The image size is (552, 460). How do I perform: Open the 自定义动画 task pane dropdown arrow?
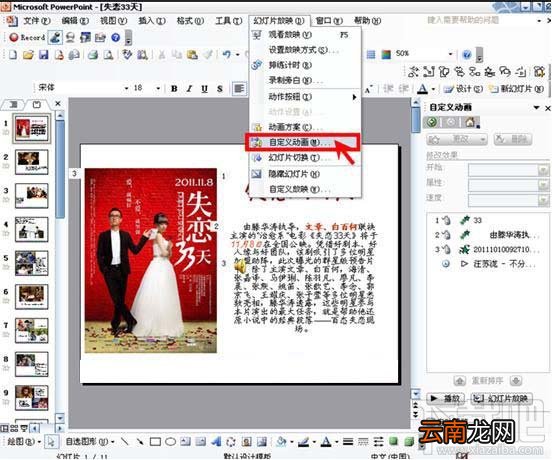click(536, 107)
